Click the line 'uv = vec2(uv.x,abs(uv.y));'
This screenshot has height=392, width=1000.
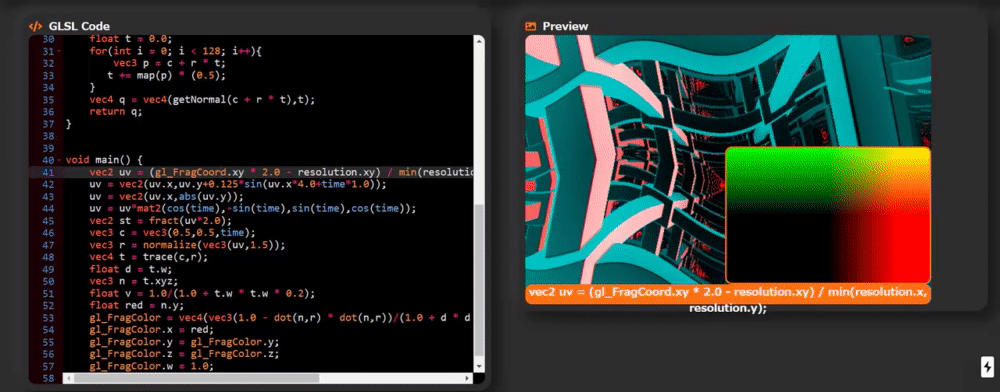click(166, 196)
